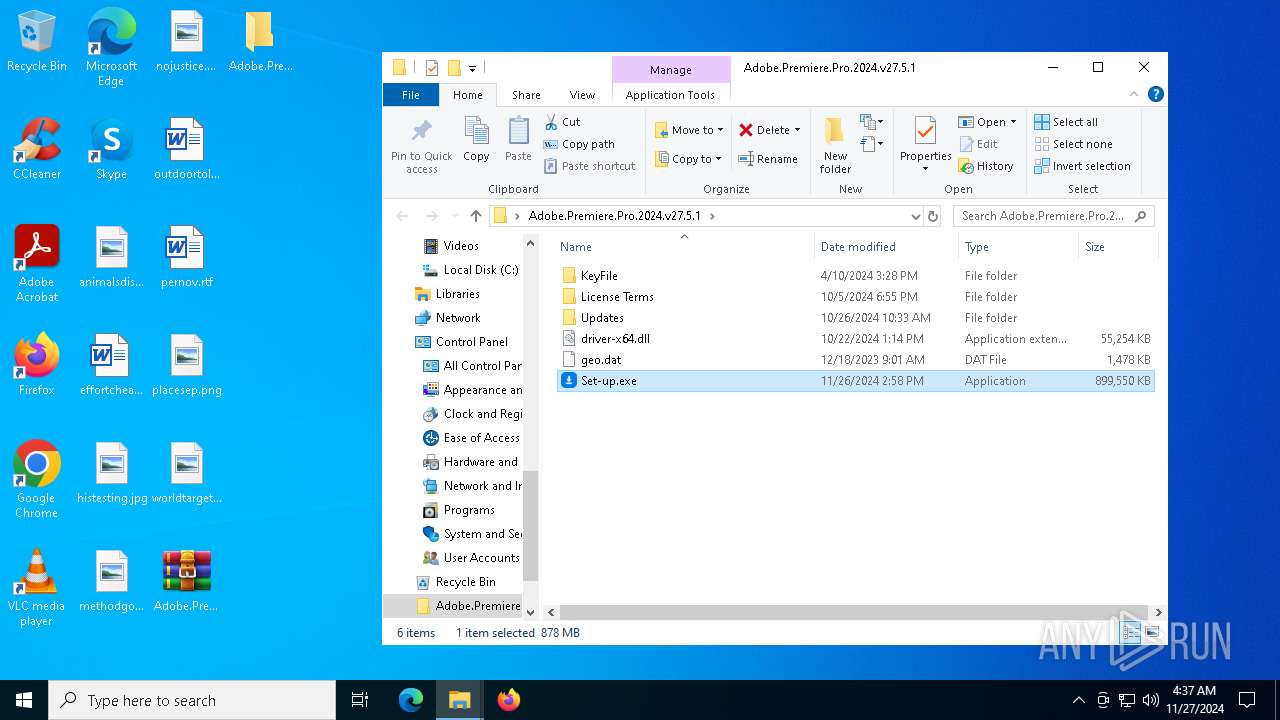The height and width of the screenshot is (720, 1280).
Task: Open Adobe Acrobat desktop icon
Action: (x=37, y=264)
